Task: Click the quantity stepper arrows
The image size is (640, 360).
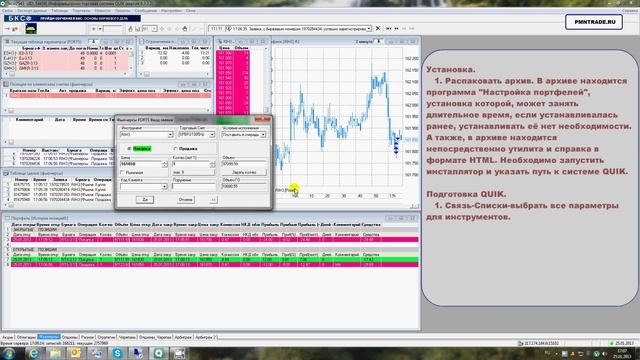Action: tap(212, 164)
